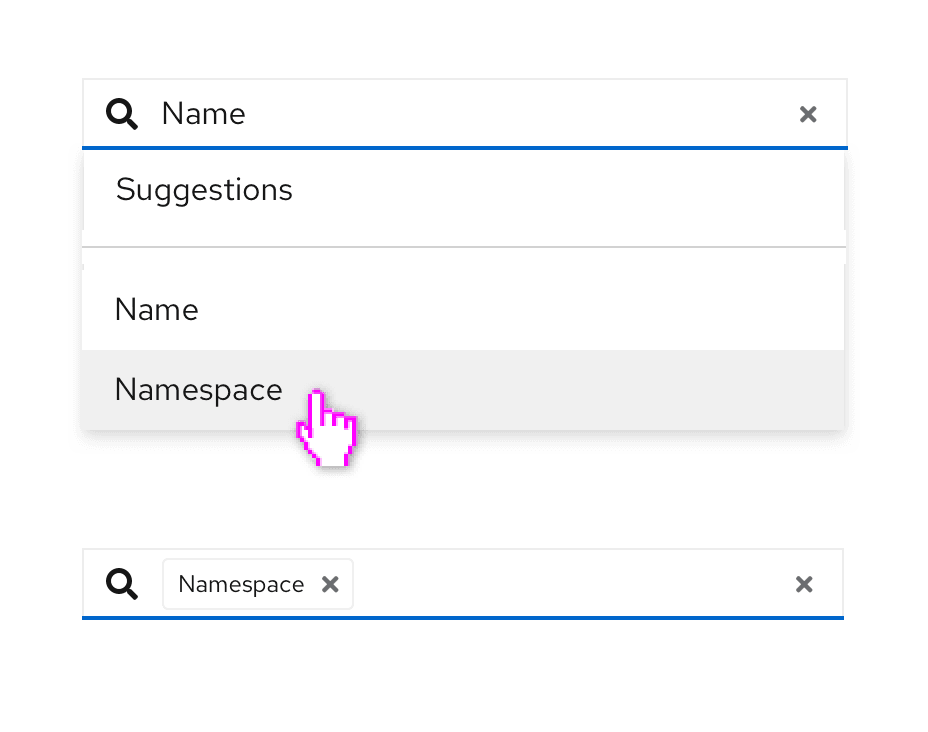Image resolution: width=928 pixels, height=732 pixels.
Task: Click the divider line below Suggestions
Action: click(x=463, y=246)
